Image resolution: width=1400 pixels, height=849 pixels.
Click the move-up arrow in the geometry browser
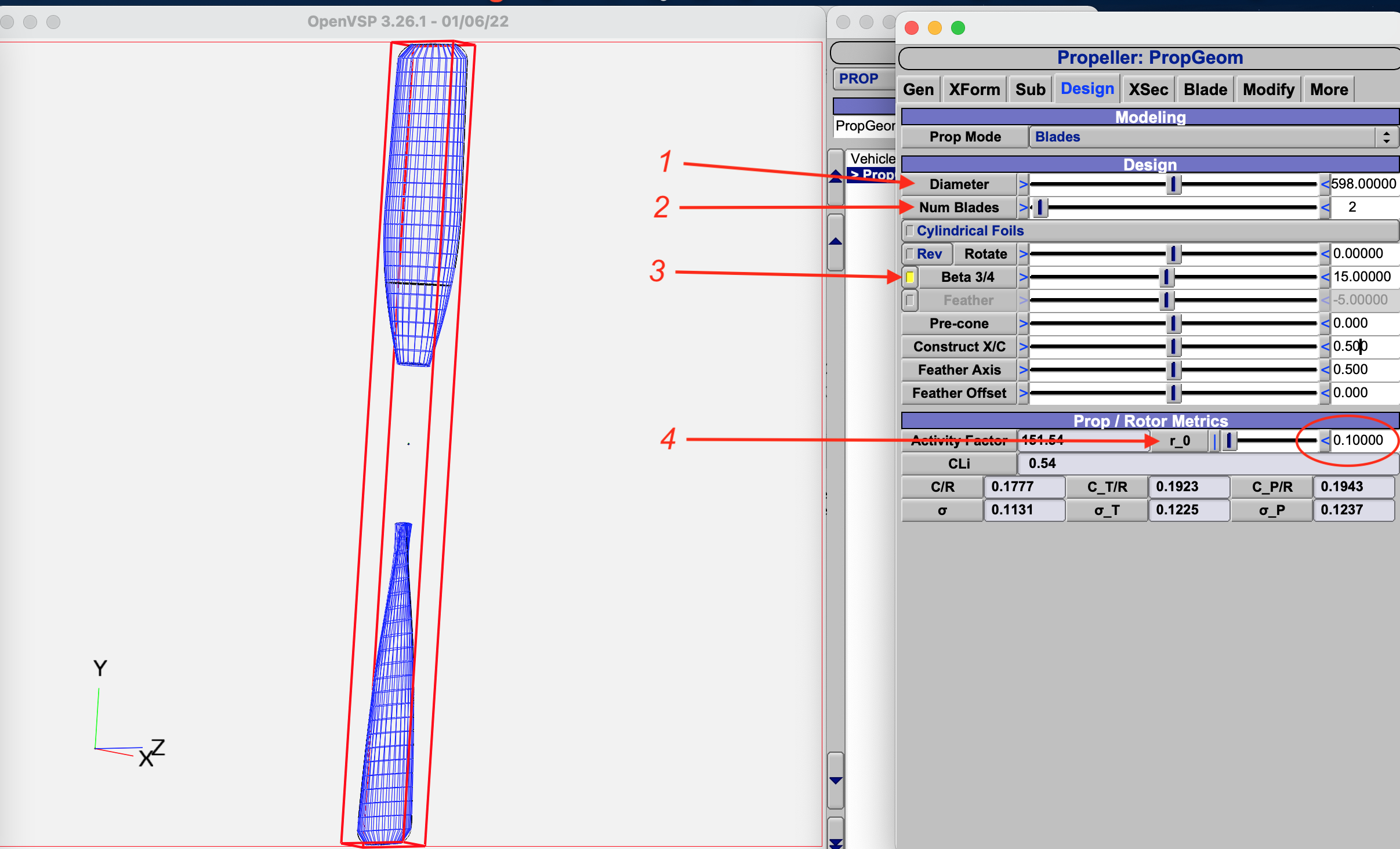point(836,242)
